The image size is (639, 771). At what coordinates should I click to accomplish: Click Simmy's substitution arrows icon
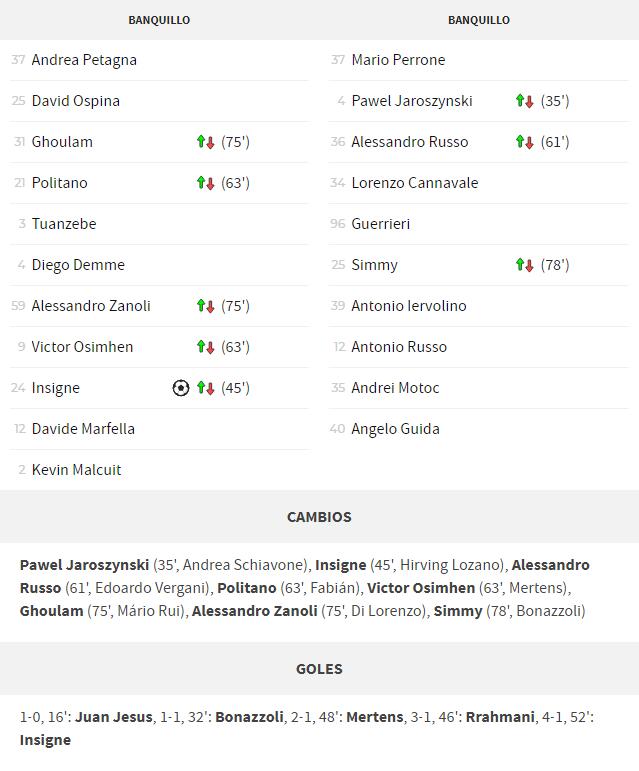[x=525, y=265]
